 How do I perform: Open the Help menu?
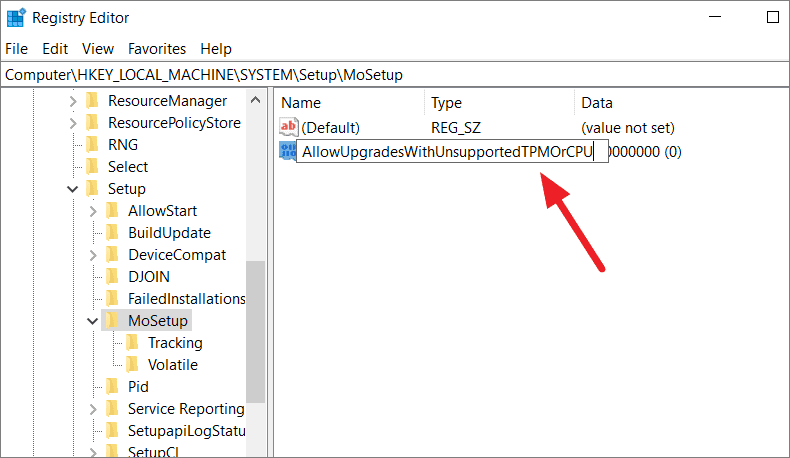coord(216,49)
